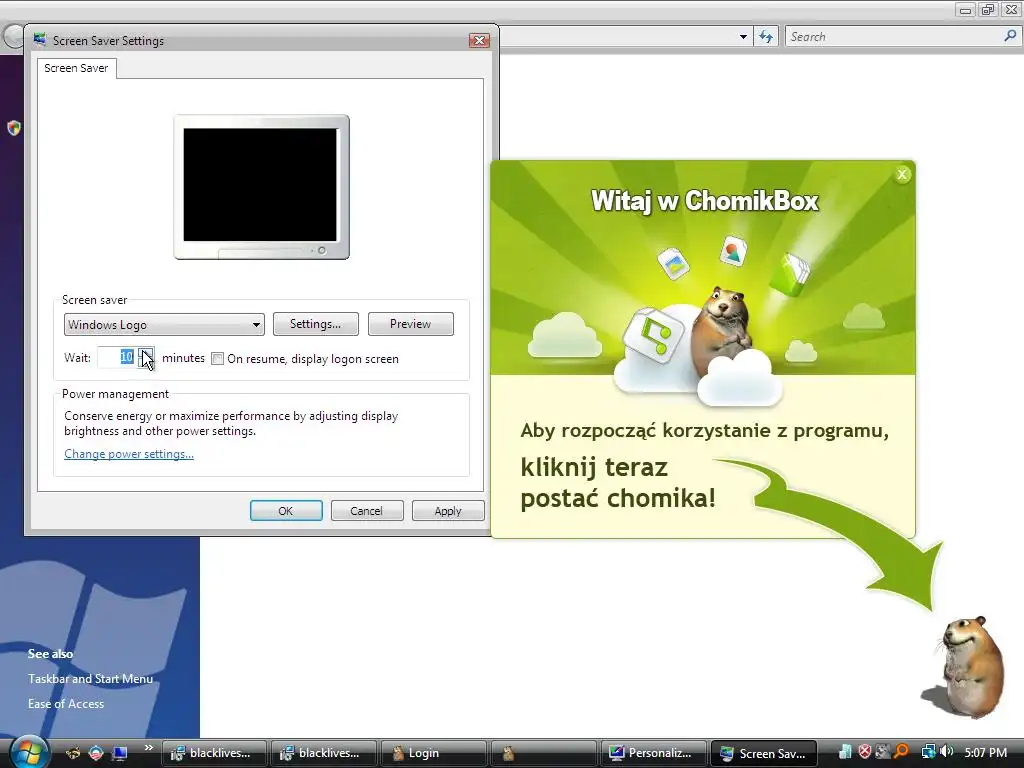Click the gray tray icon beside the red shield
The height and width of the screenshot is (768, 1024).
883,752
